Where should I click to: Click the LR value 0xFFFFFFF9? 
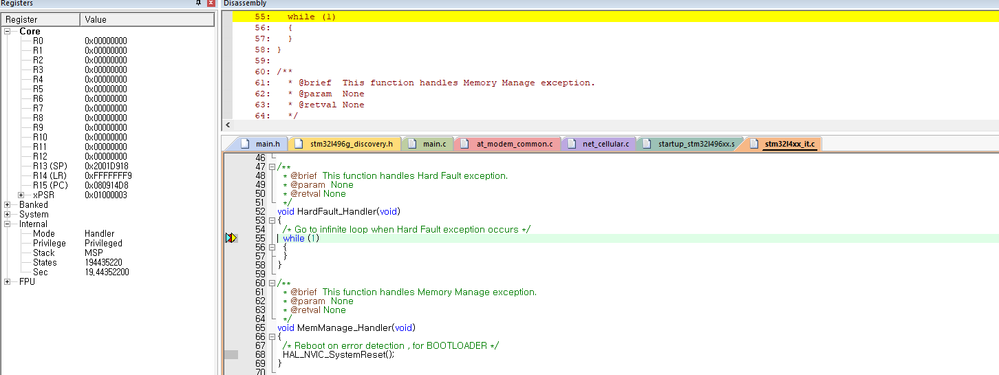[108, 176]
